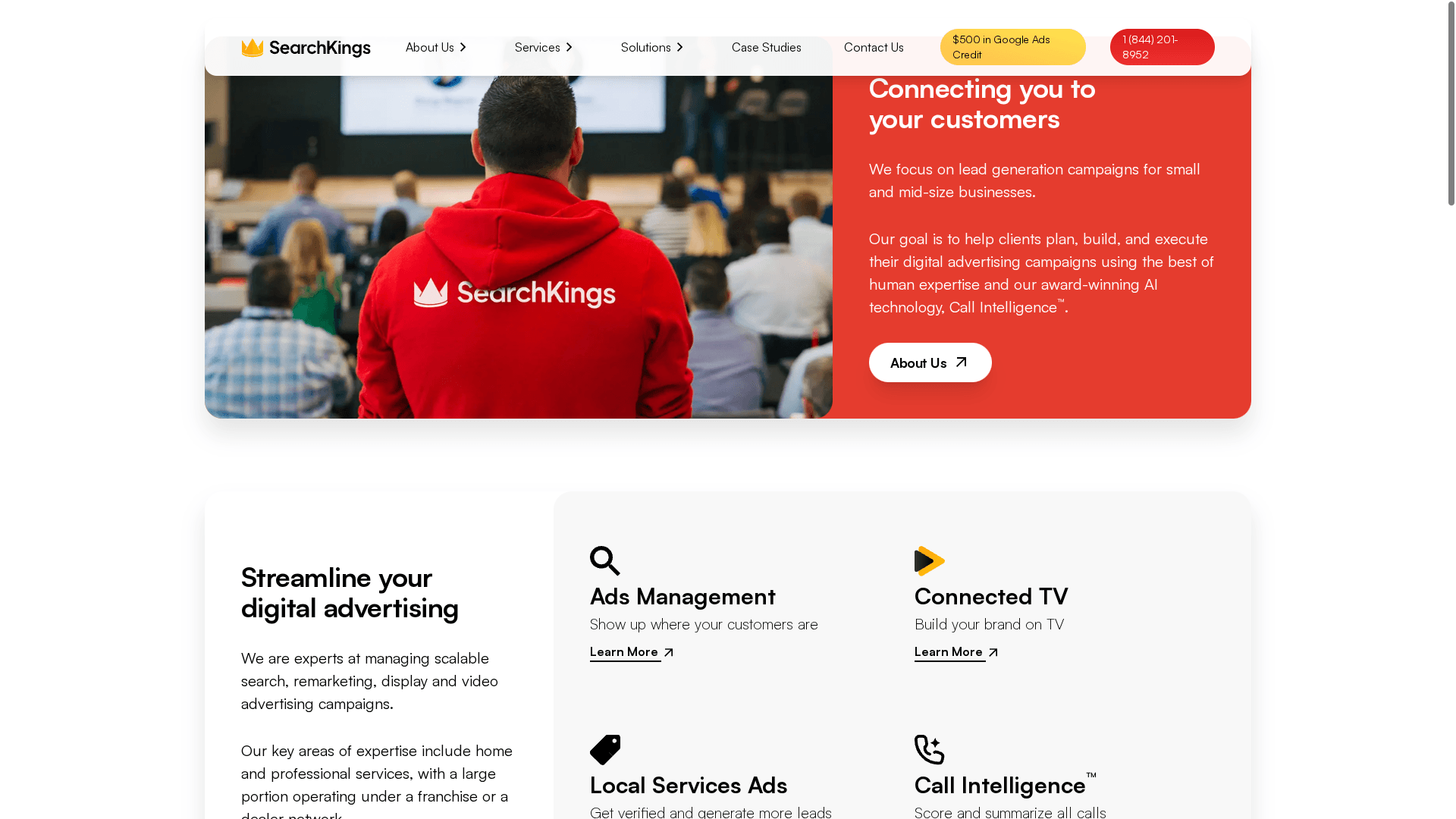The image size is (1456, 819).
Task: Click the Connected TV play icon
Action: coord(930,561)
